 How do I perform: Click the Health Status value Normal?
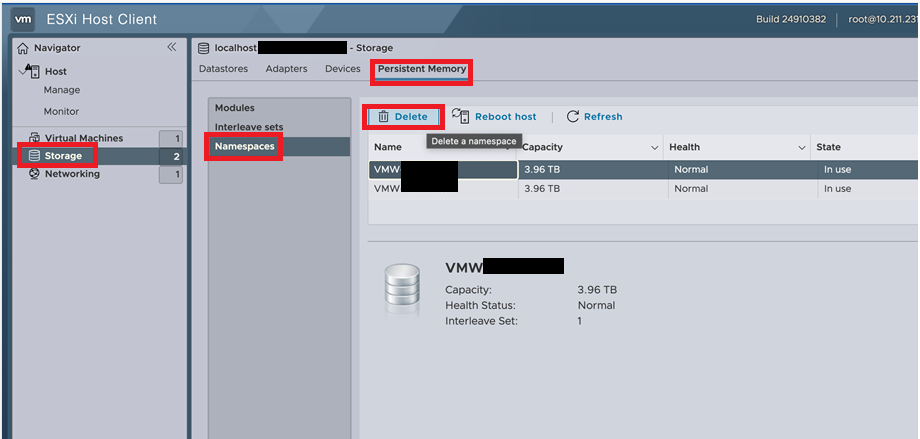click(596, 306)
